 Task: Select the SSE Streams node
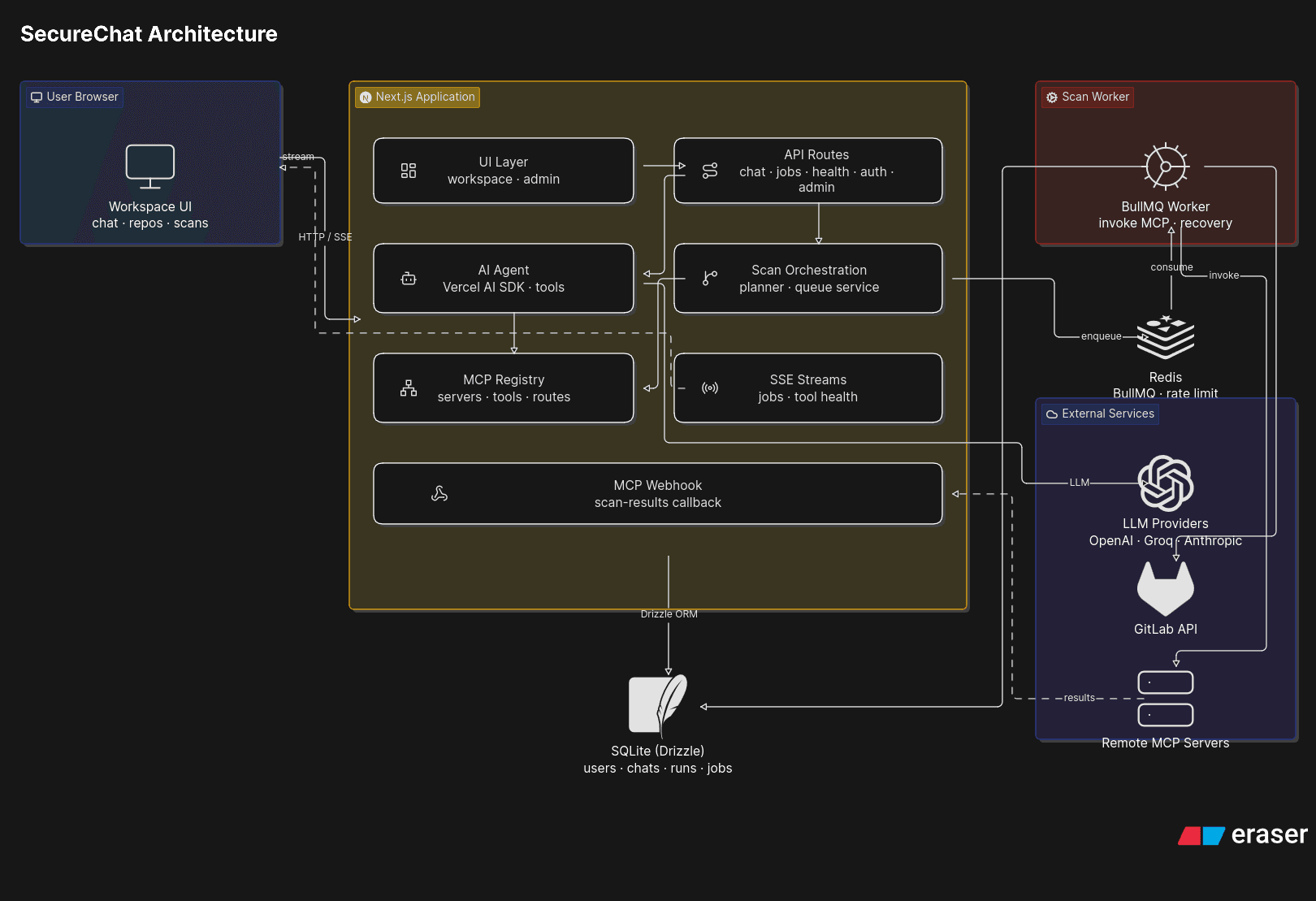click(x=808, y=388)
